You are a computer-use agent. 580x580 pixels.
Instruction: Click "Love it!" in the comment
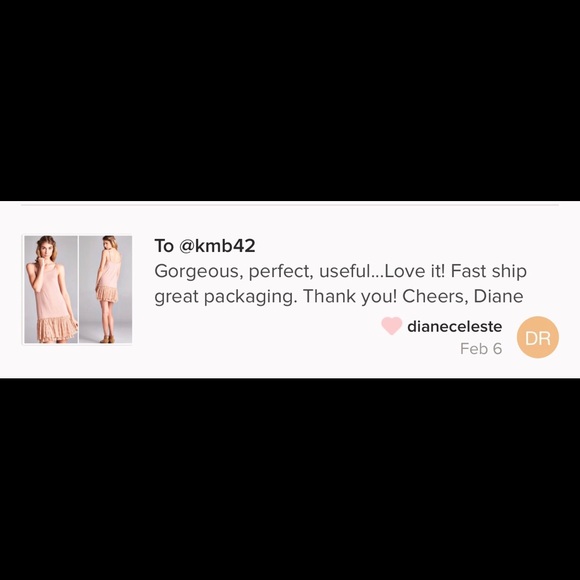tap(415, 271)
